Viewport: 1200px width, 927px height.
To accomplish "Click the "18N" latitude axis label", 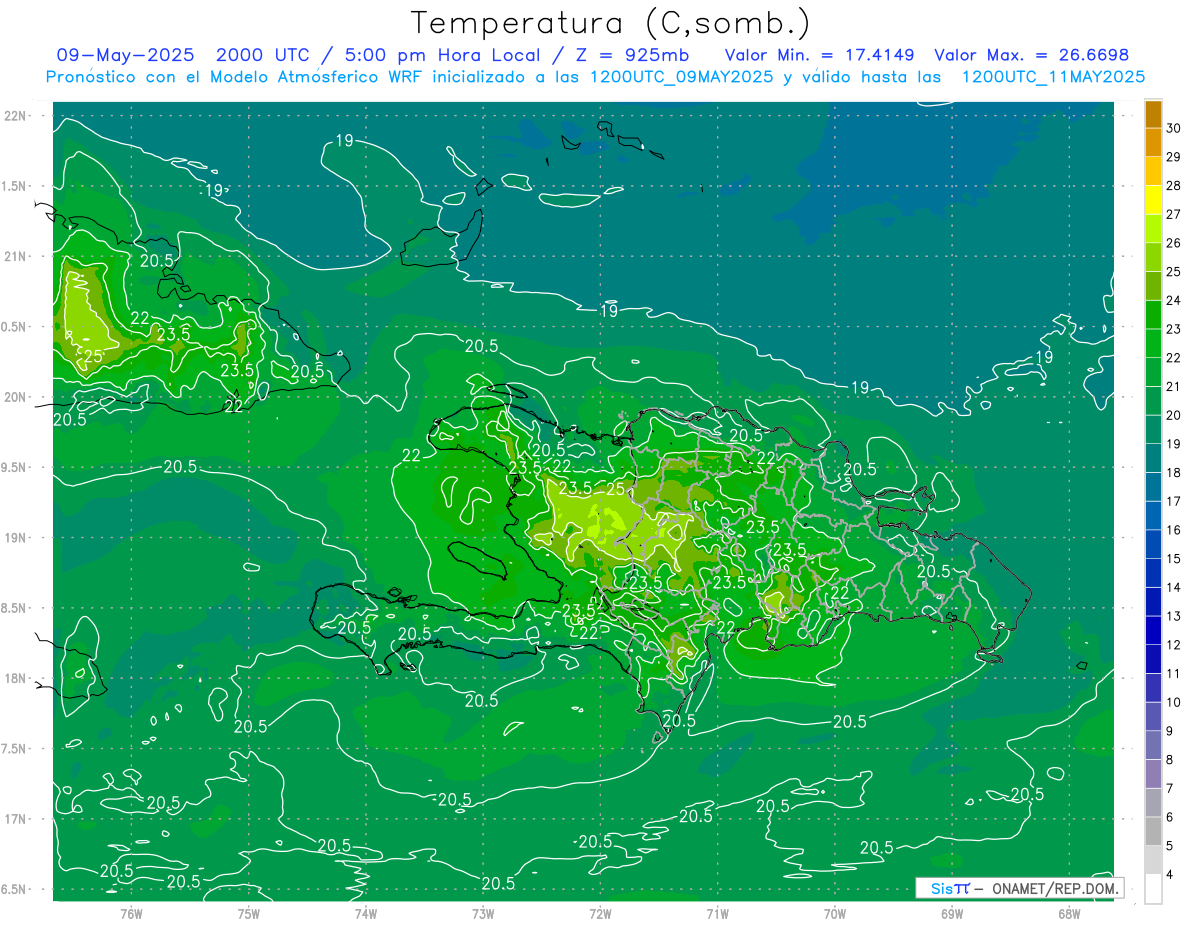I will point(15,679).
